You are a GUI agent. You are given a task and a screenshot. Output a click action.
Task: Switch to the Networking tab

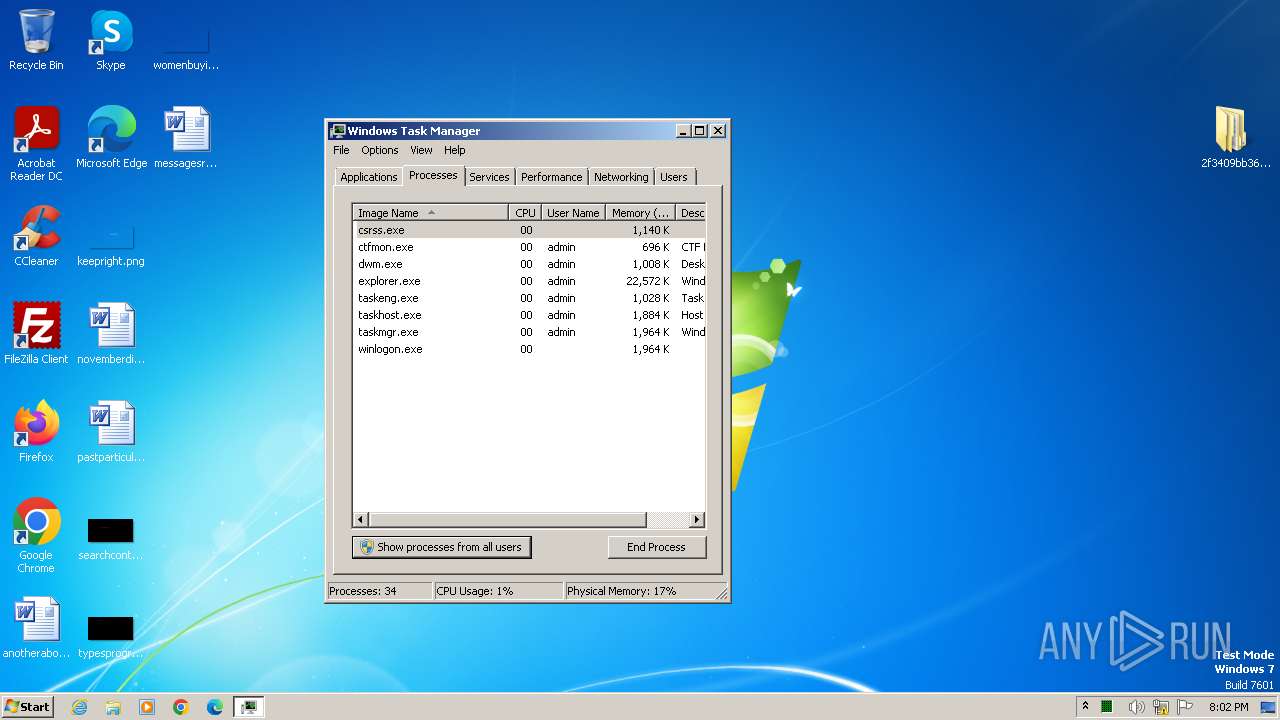point(621,177)
